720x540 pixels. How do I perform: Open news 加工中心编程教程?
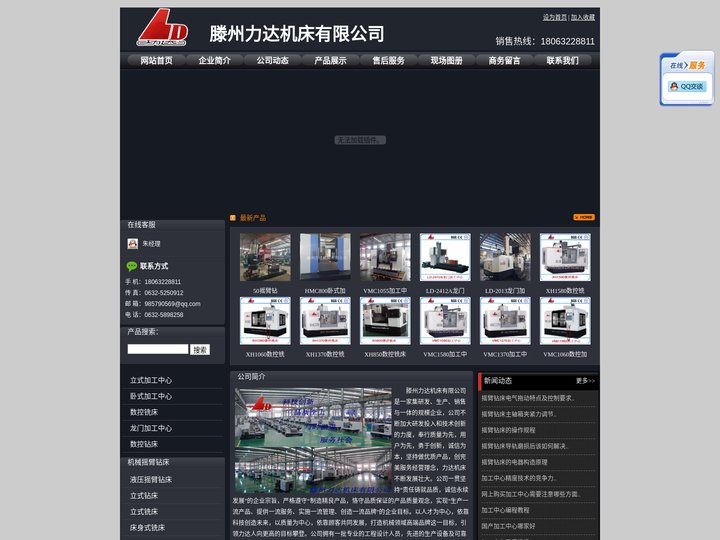(x=506, y=510)
